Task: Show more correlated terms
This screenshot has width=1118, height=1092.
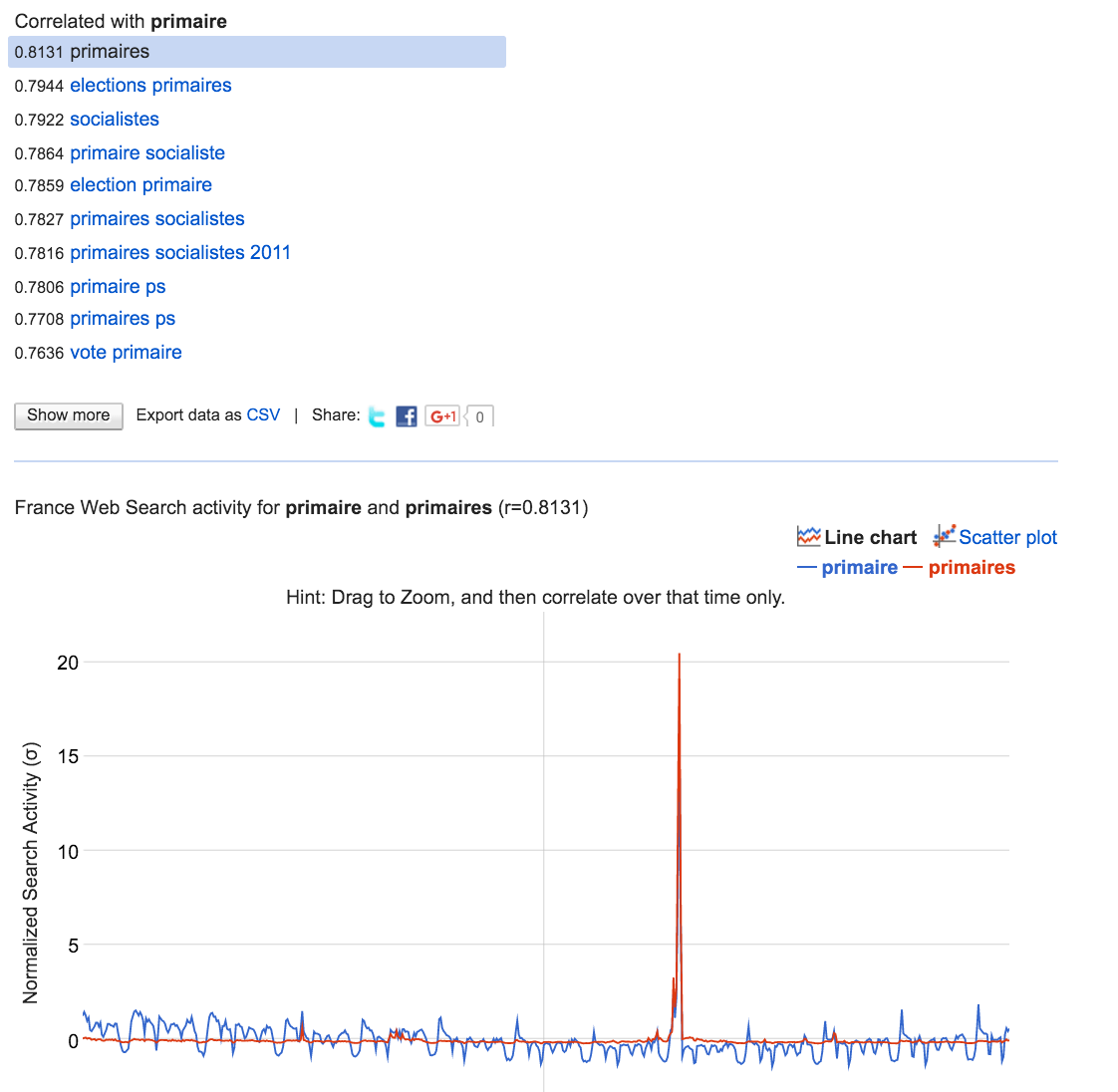Action: coord(69,415)
